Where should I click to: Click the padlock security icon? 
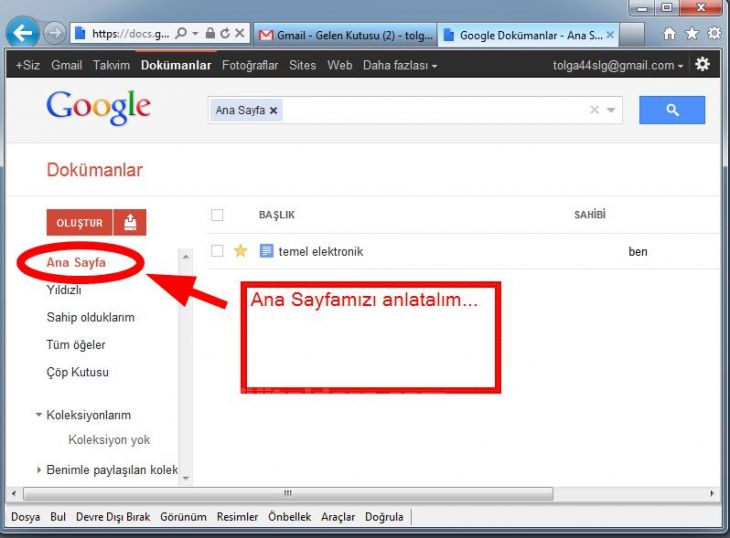pos(210,33)
